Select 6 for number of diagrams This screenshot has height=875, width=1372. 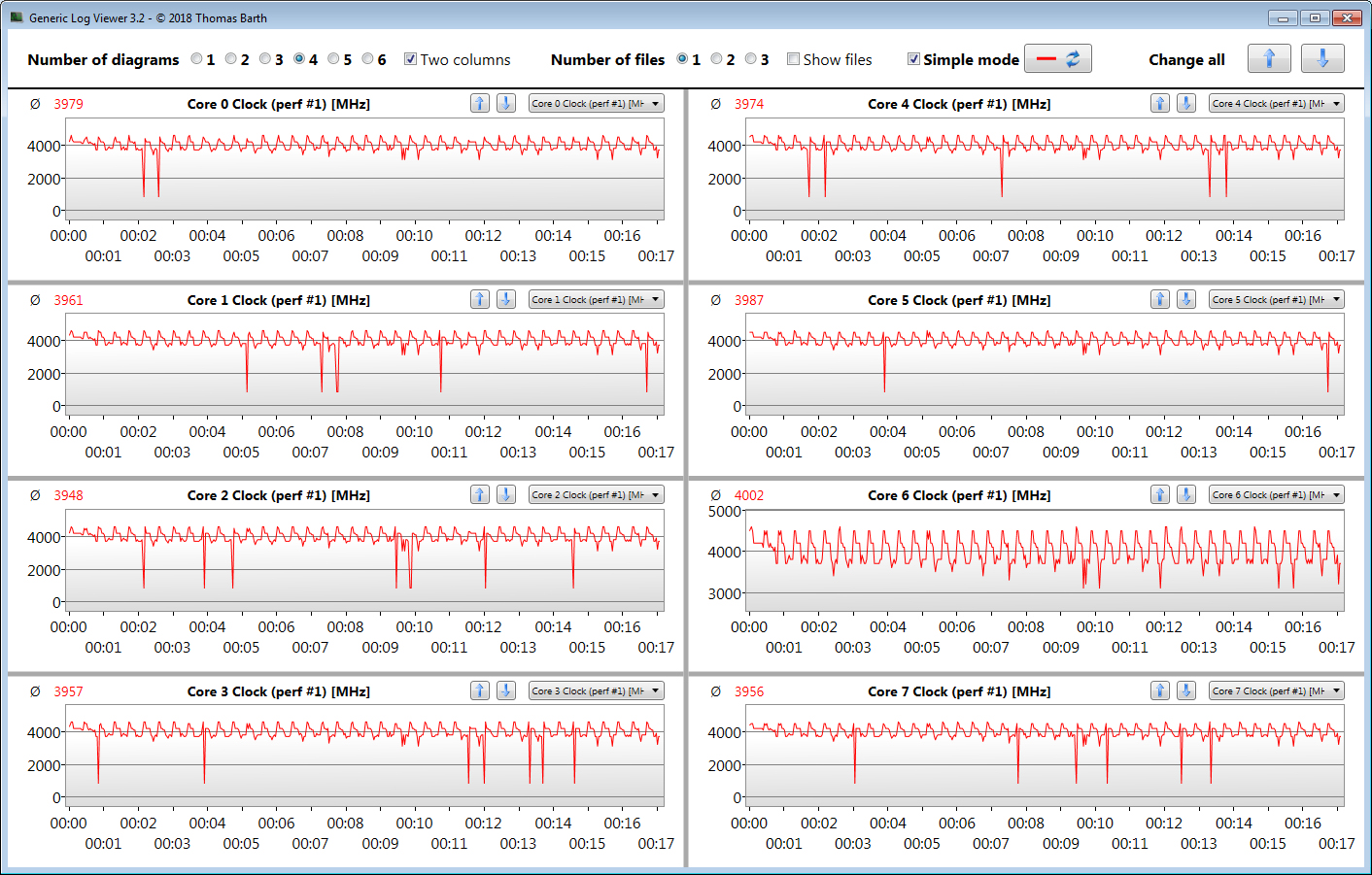click(x=368, y=59)
